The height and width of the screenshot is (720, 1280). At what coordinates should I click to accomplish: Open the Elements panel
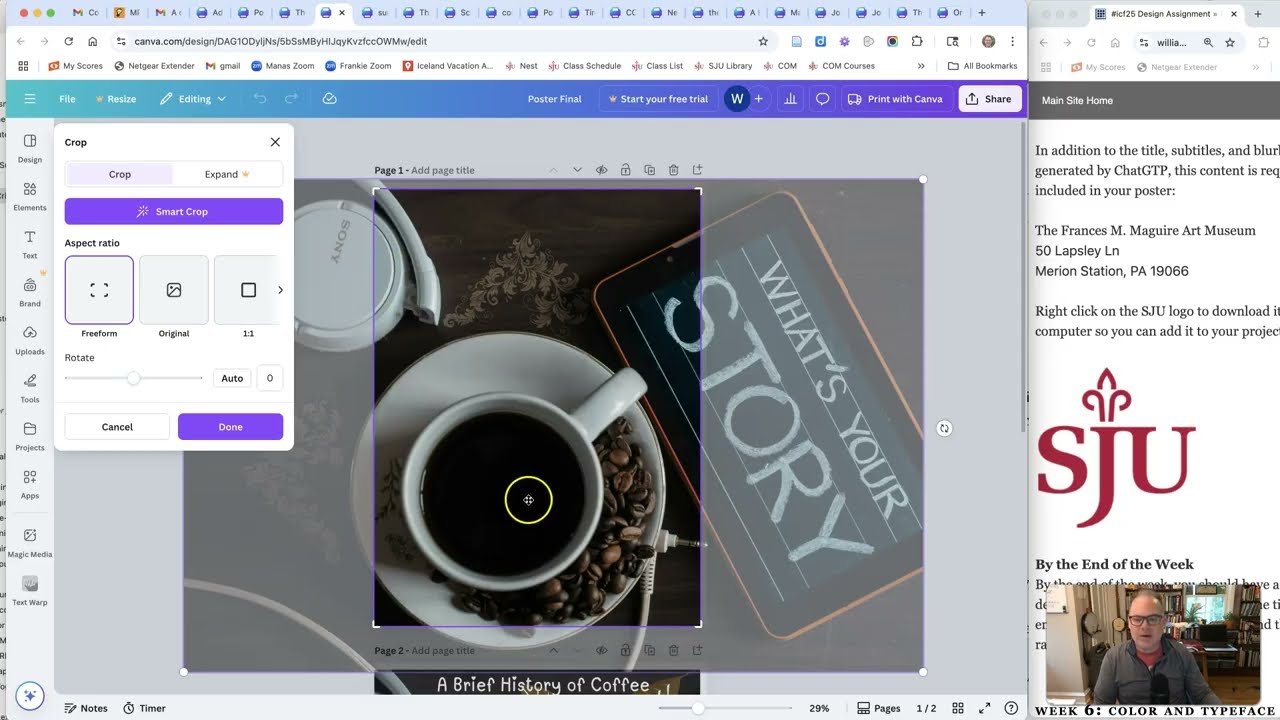point(30,196)
